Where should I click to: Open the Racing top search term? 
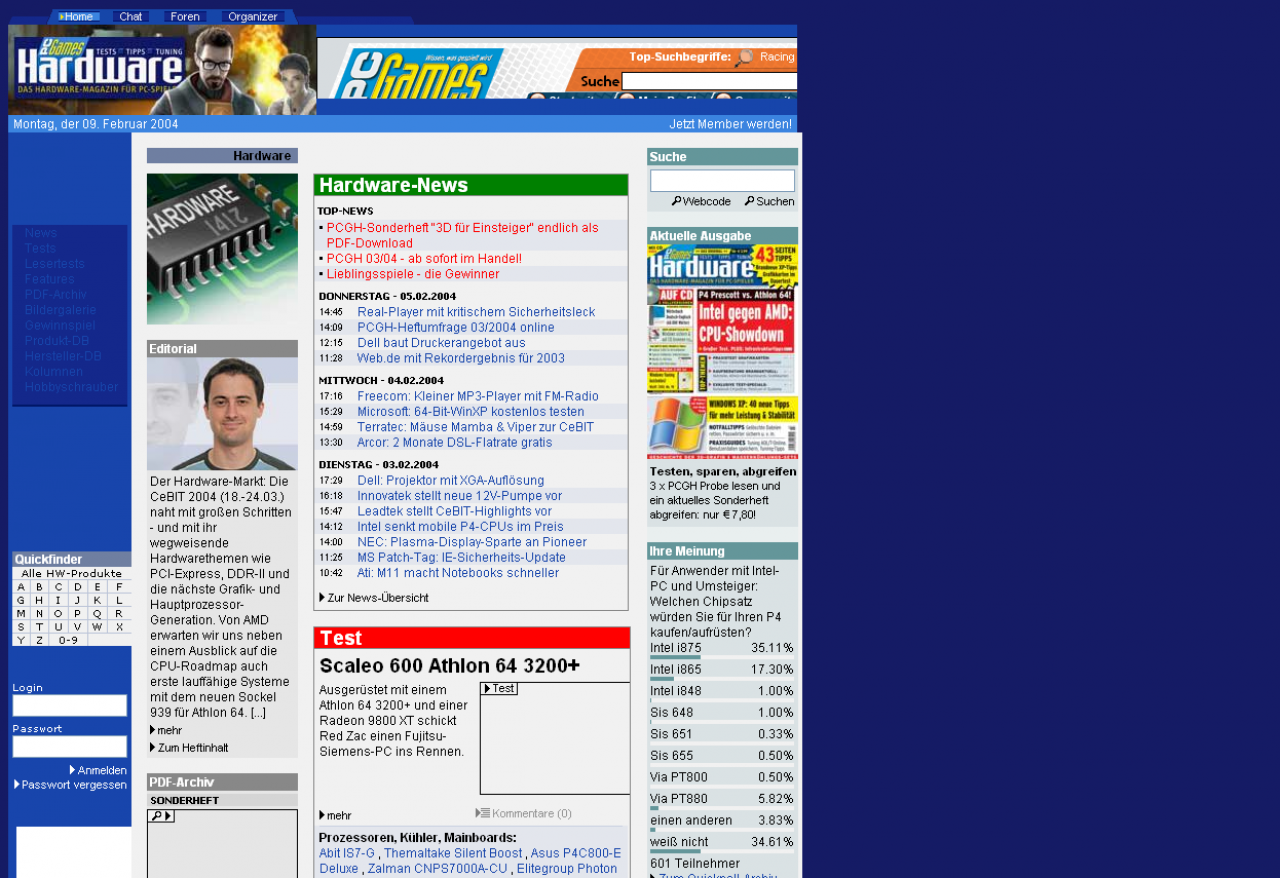coord(777,57)
